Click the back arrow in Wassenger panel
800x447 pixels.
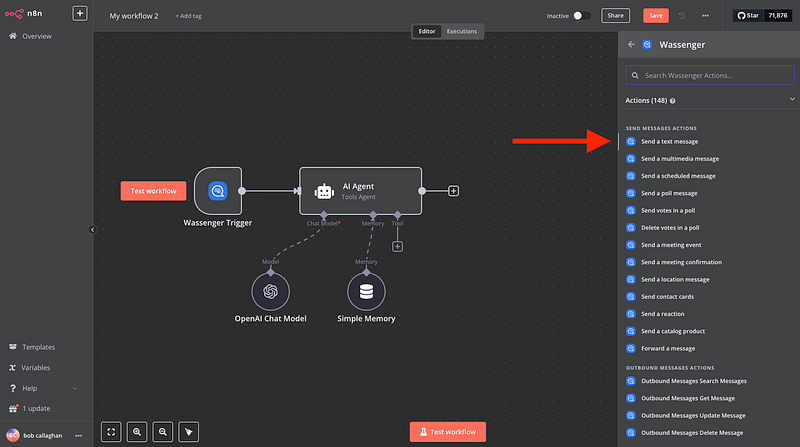tap(631, 45)
